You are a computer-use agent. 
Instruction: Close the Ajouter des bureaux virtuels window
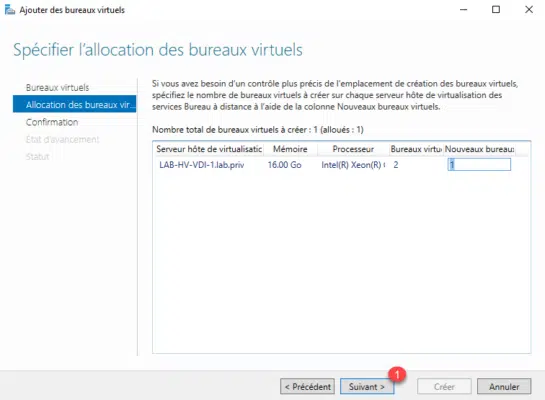coord(529,9)
